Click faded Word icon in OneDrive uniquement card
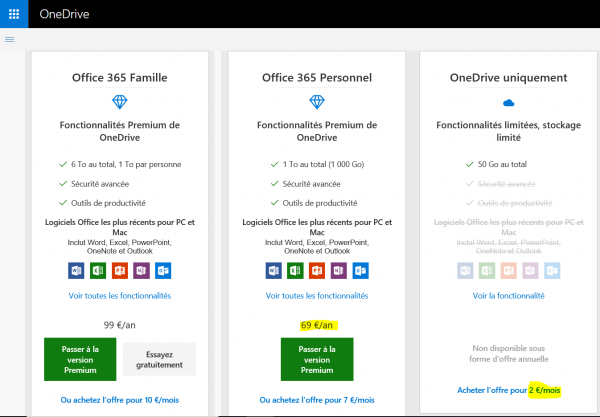This screenshot has width=600, height=417. tap(465, 270)
